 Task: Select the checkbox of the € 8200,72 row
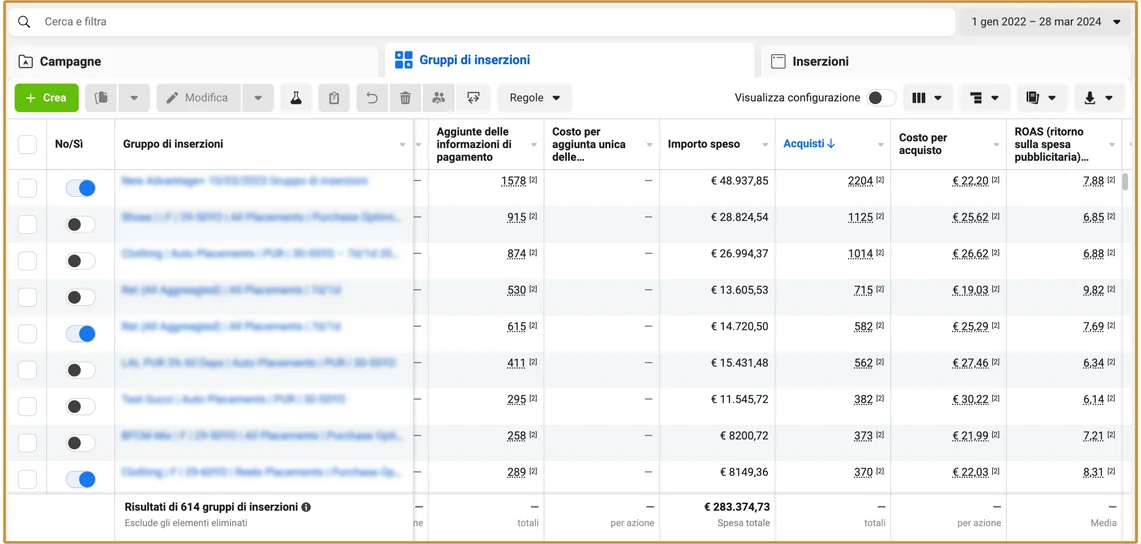click(27, 443)
